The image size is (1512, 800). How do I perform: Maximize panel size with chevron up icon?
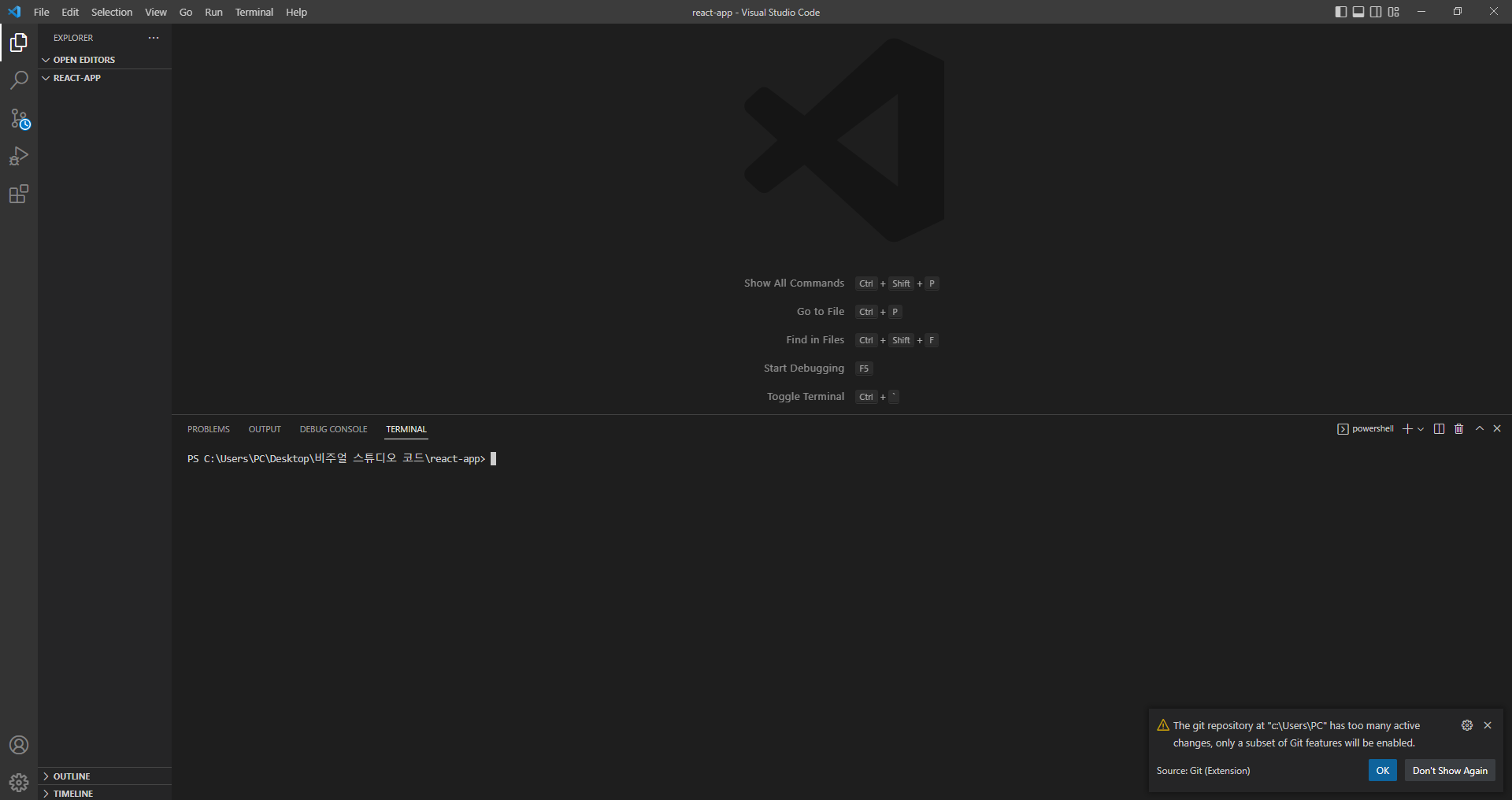tap(1480, 428)
